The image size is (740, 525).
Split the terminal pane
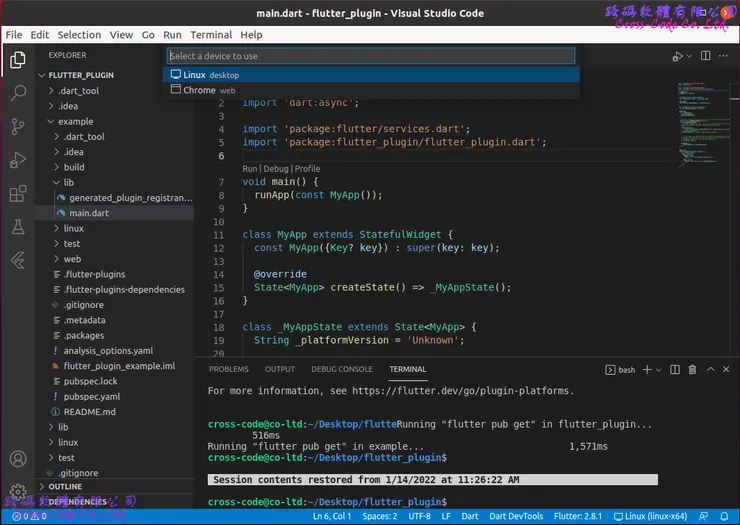[x=673, y=369]
